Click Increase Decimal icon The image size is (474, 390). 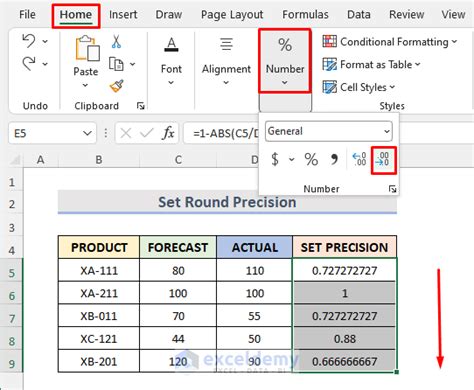(x=360, y=159)
